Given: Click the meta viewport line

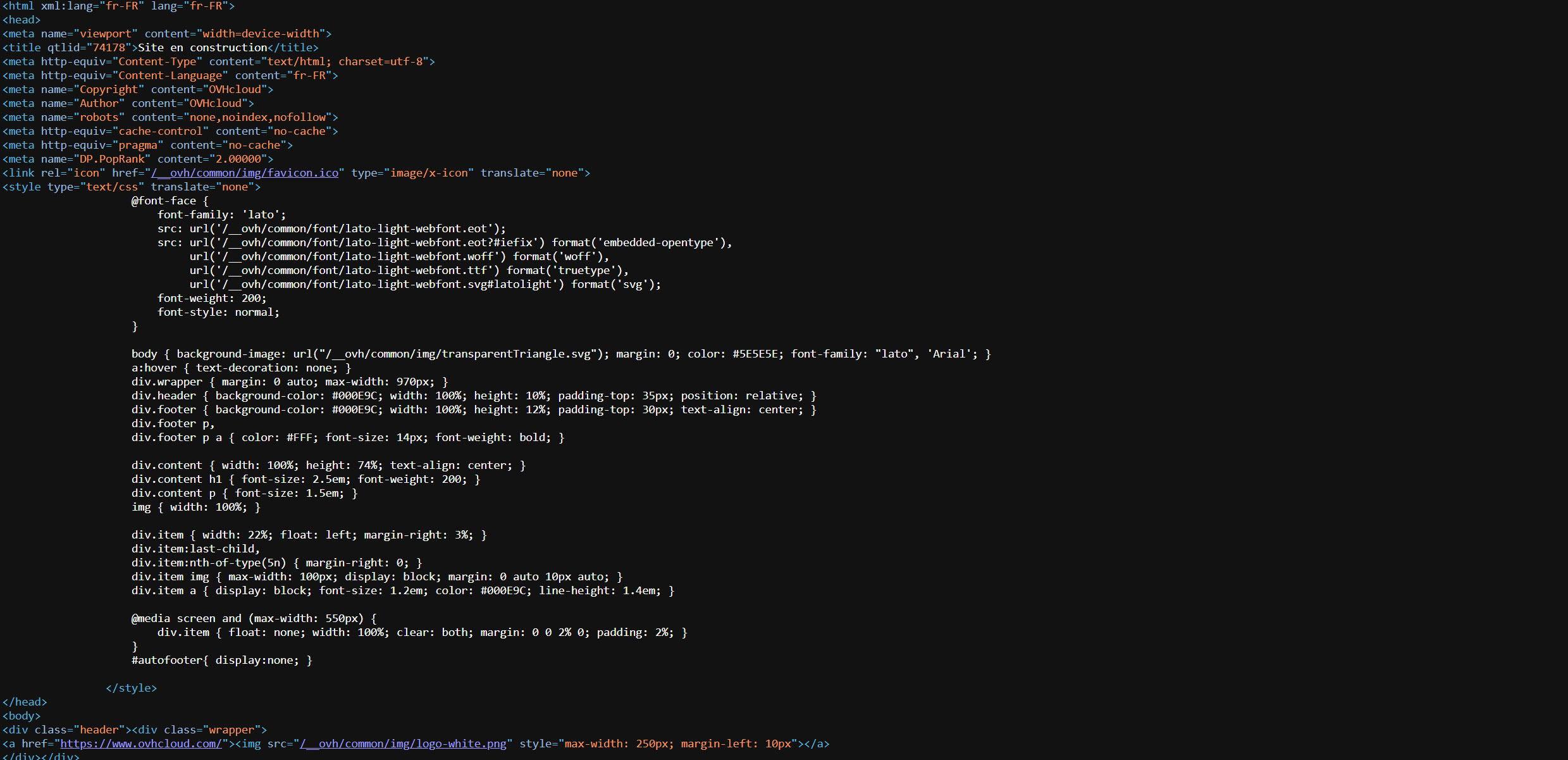Looking at the screenshot, I should click(166, 34).
